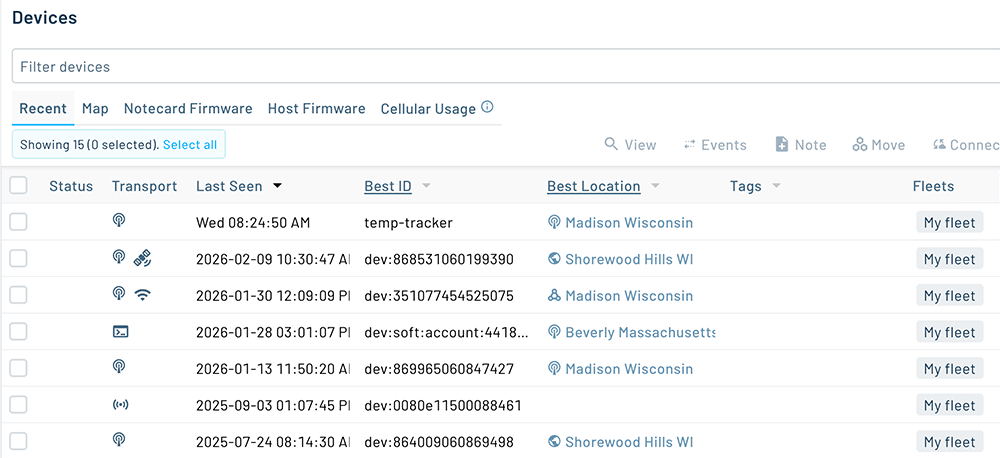Open the Beverly Massachusetts location link
The height and width of the screenshot is (458, 1000).
pos(640,332)
